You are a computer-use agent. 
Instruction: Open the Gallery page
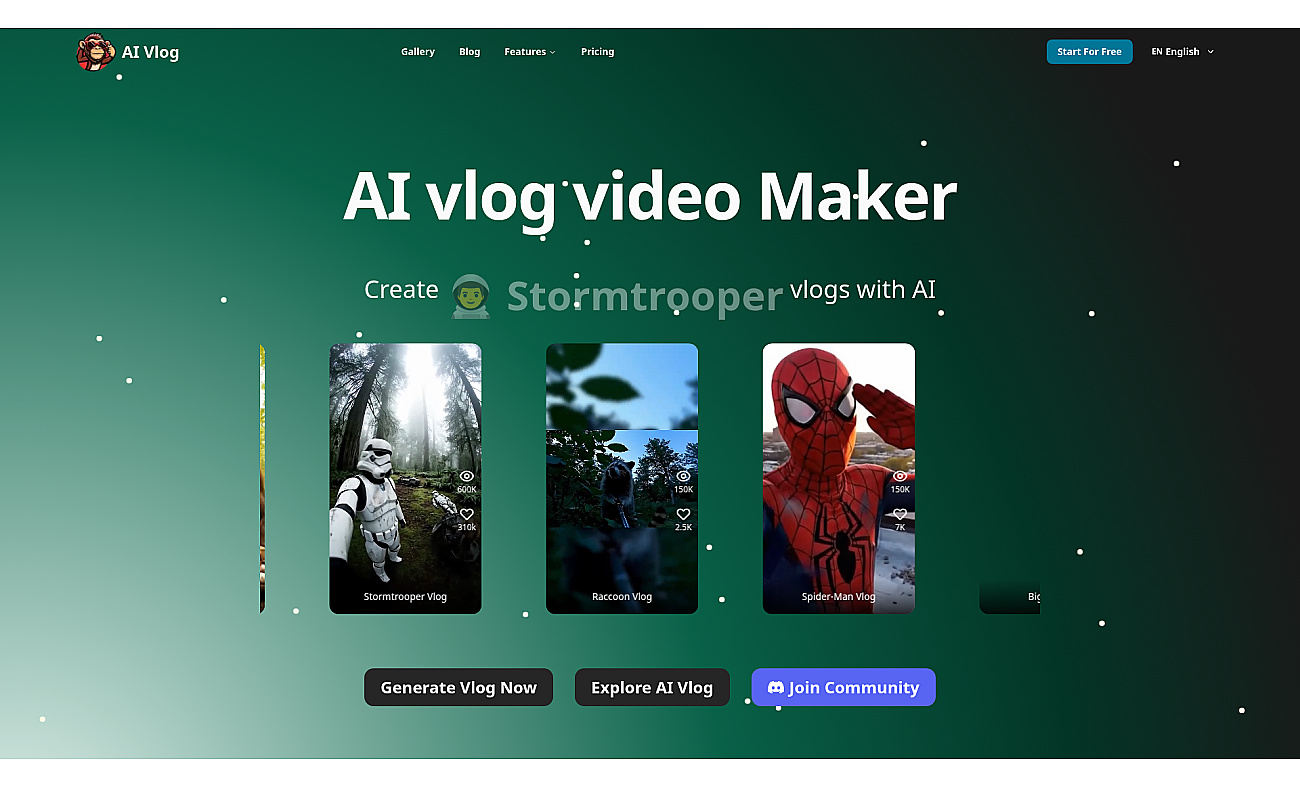point(418,52)
